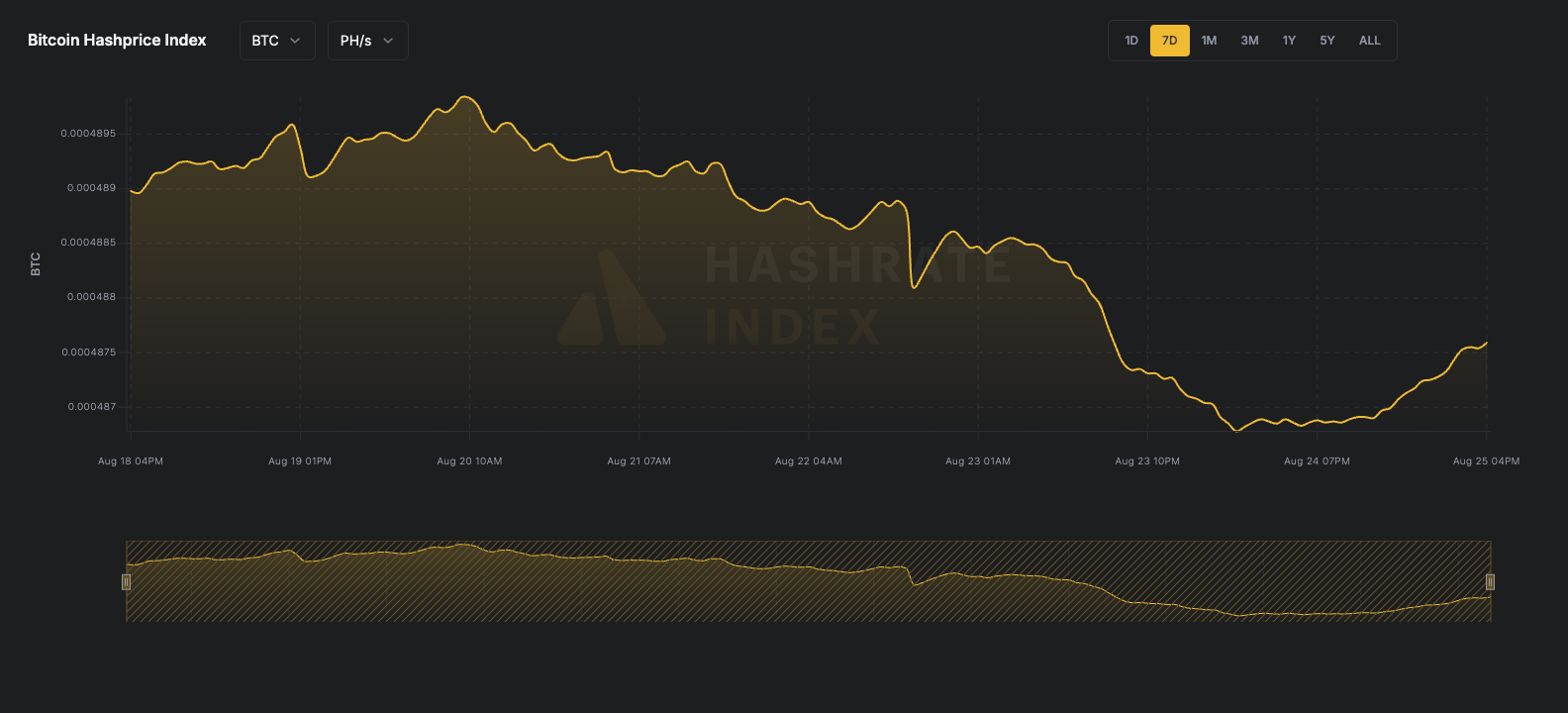Click the 0.0004875 y-axis label
The image size is (1568, 713).
88,353
